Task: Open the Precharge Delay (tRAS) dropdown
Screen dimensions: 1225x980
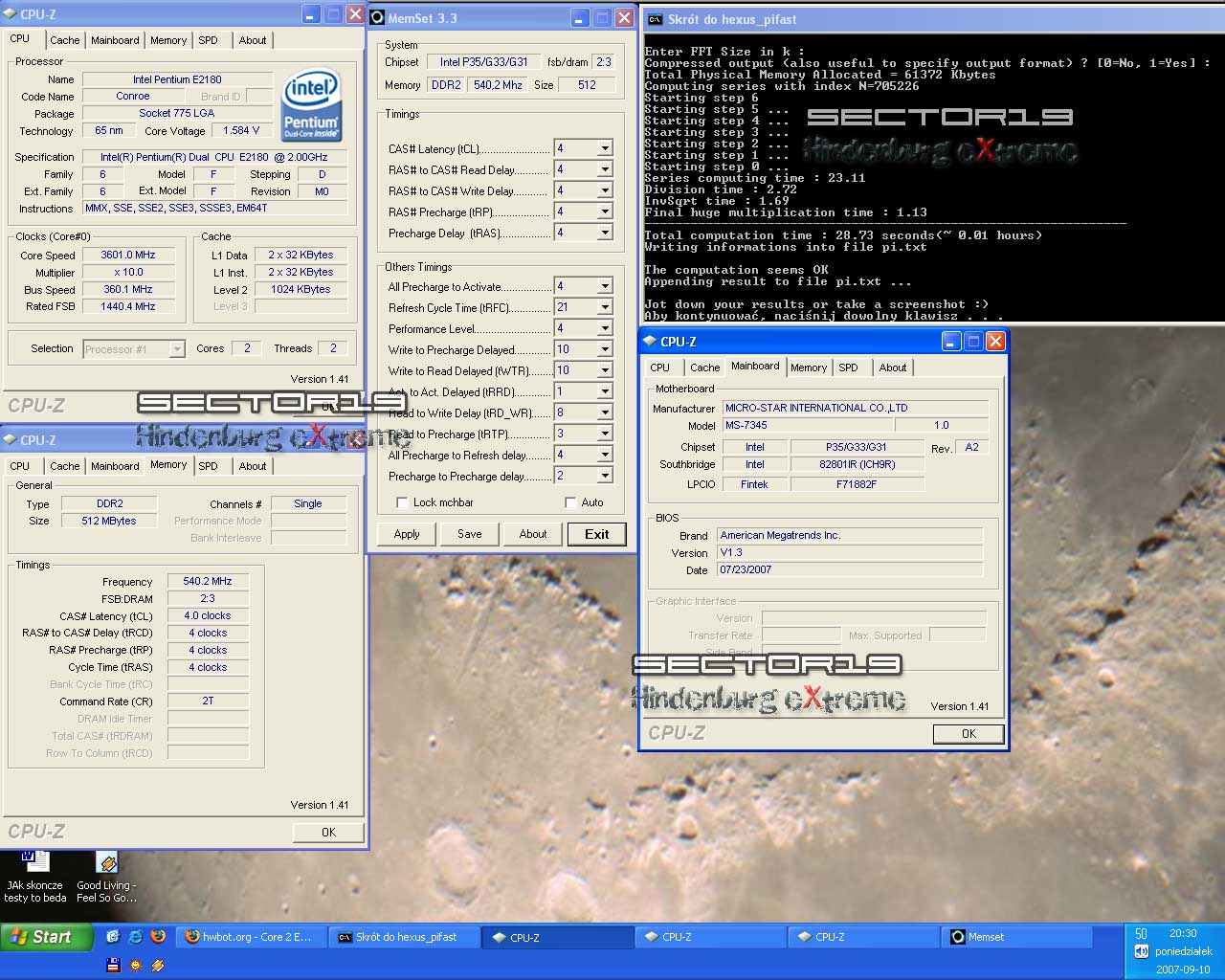Action: click(x=605, y=233)
